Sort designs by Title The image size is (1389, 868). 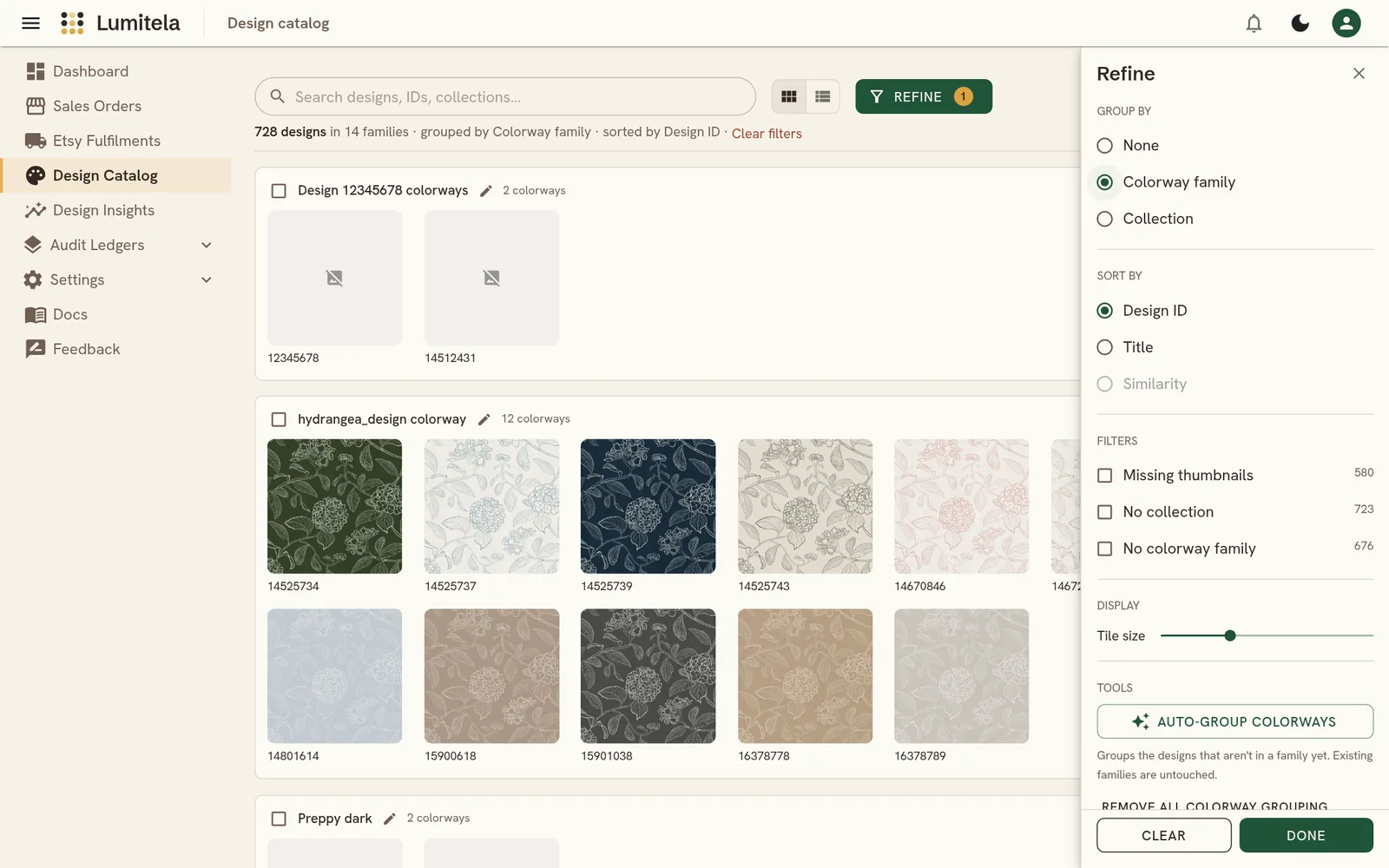click(1104, 347)
